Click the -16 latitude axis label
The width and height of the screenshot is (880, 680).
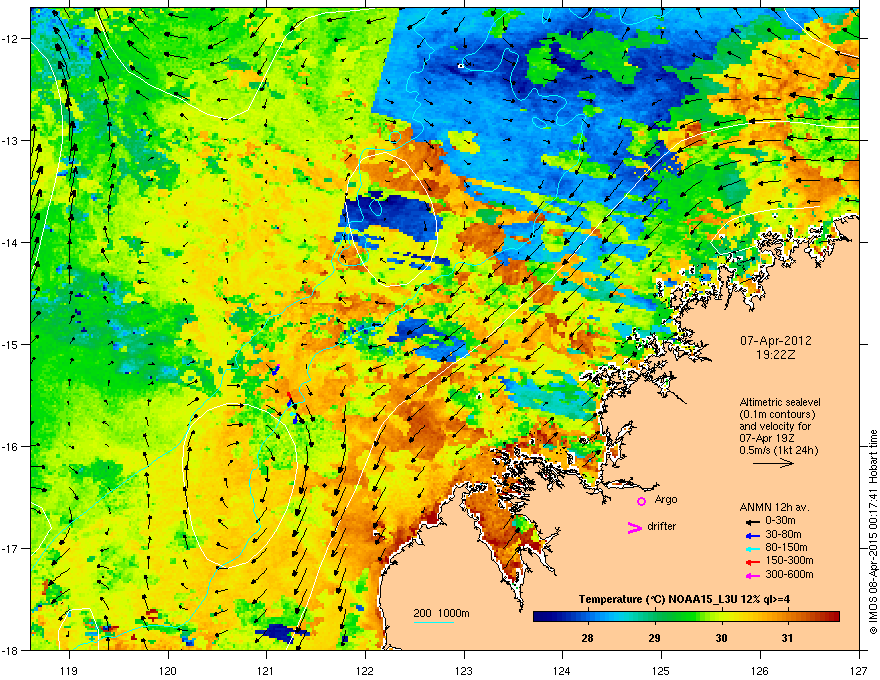click(x=11, y=447)
